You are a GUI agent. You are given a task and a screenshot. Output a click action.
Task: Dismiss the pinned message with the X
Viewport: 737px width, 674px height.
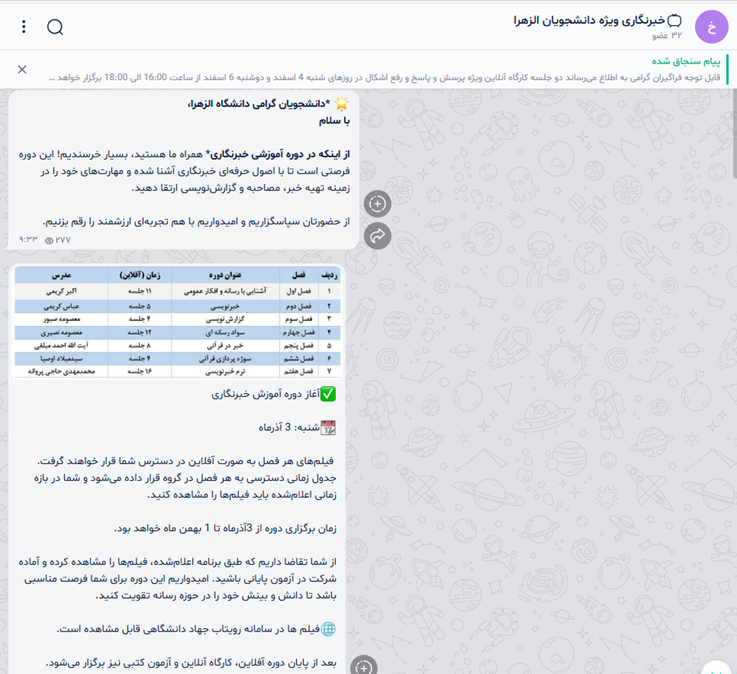click(22, 70)
